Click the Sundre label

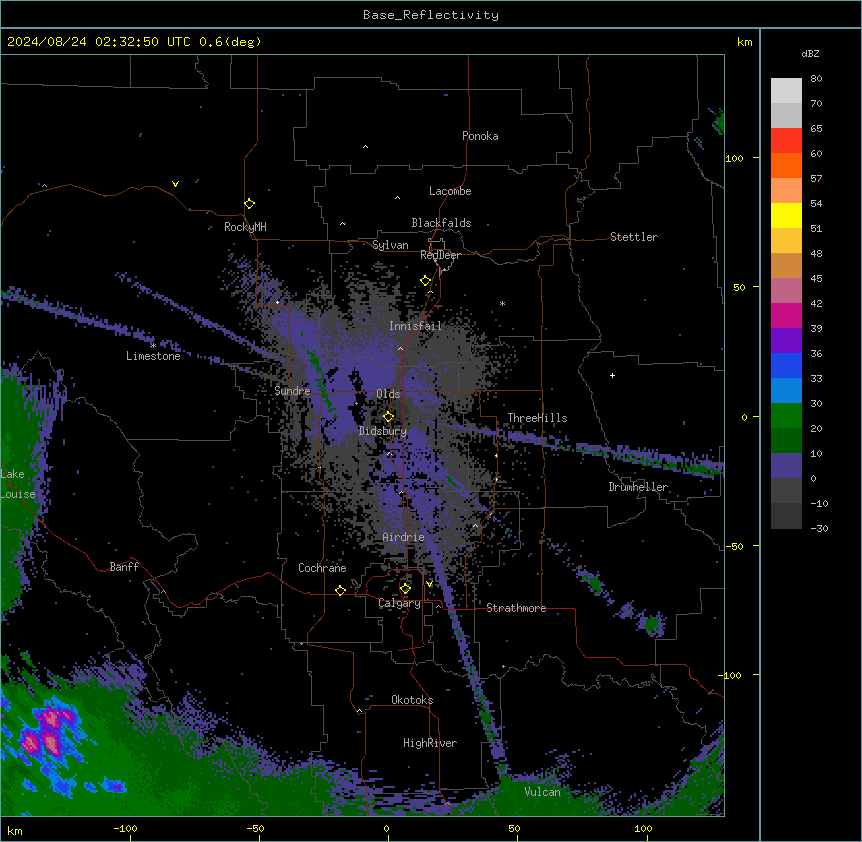pos(292,391)
